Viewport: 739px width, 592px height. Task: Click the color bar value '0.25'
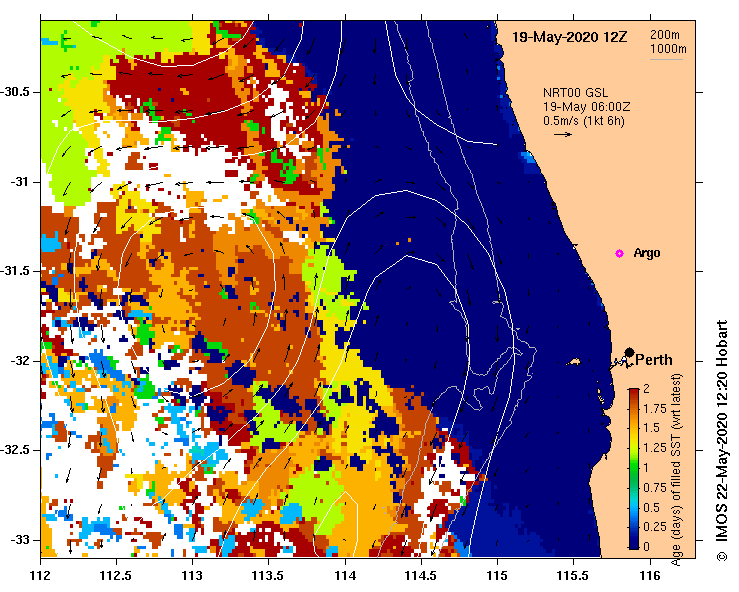tap(655, 527)
